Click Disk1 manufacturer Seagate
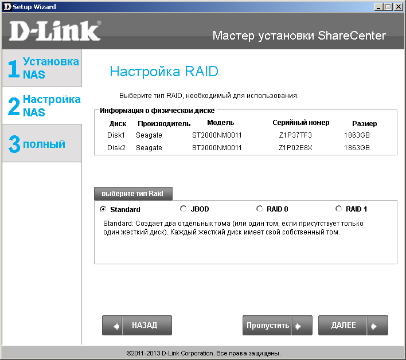Viewport: 406px width, 360px height. coord(149,136)
